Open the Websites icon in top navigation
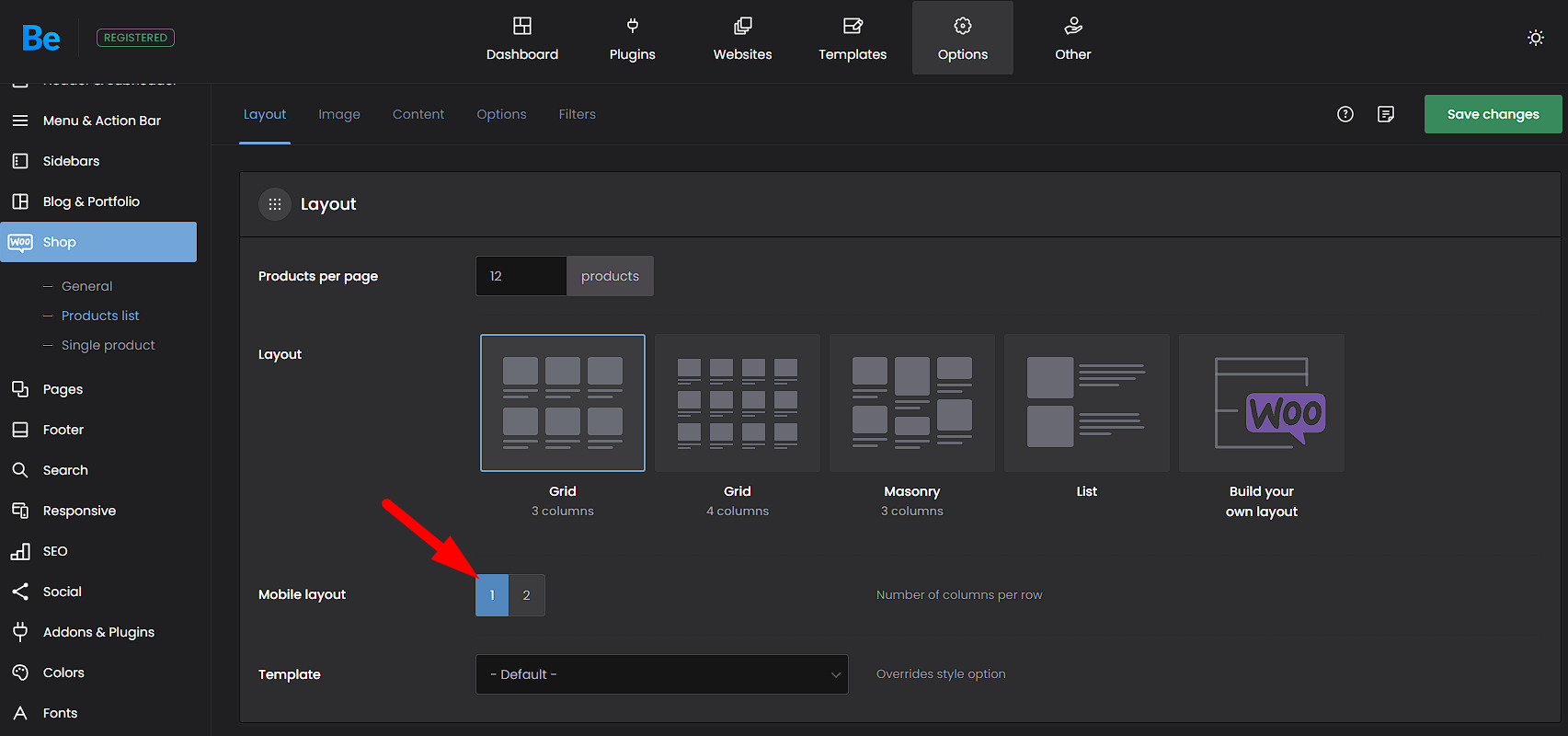 [x=743, y=26]
